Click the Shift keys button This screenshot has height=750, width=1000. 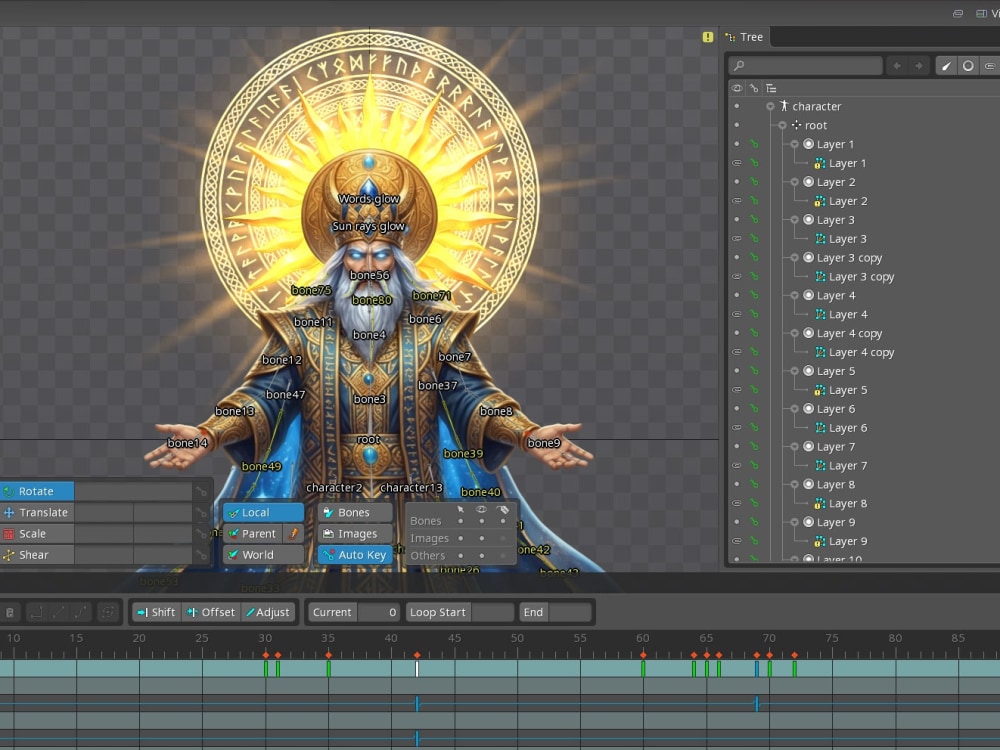pos(156,612)
